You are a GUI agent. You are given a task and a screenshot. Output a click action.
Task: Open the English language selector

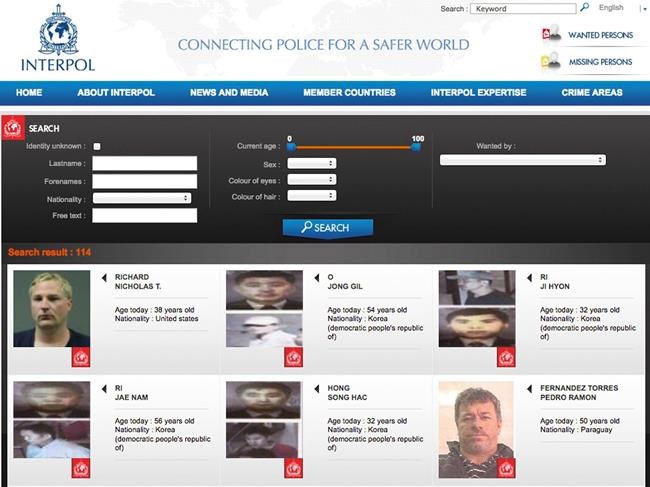click(x=612, y=8)
